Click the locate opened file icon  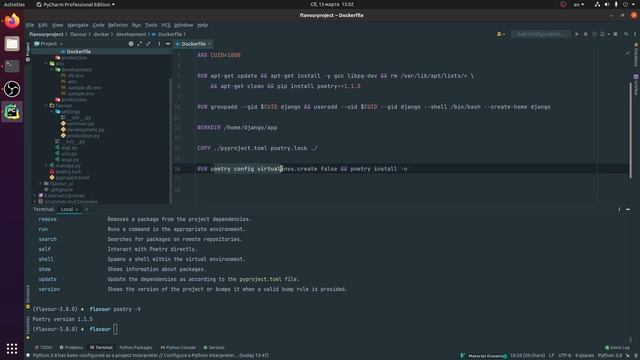pyautogui.click(x=131, y=44)
